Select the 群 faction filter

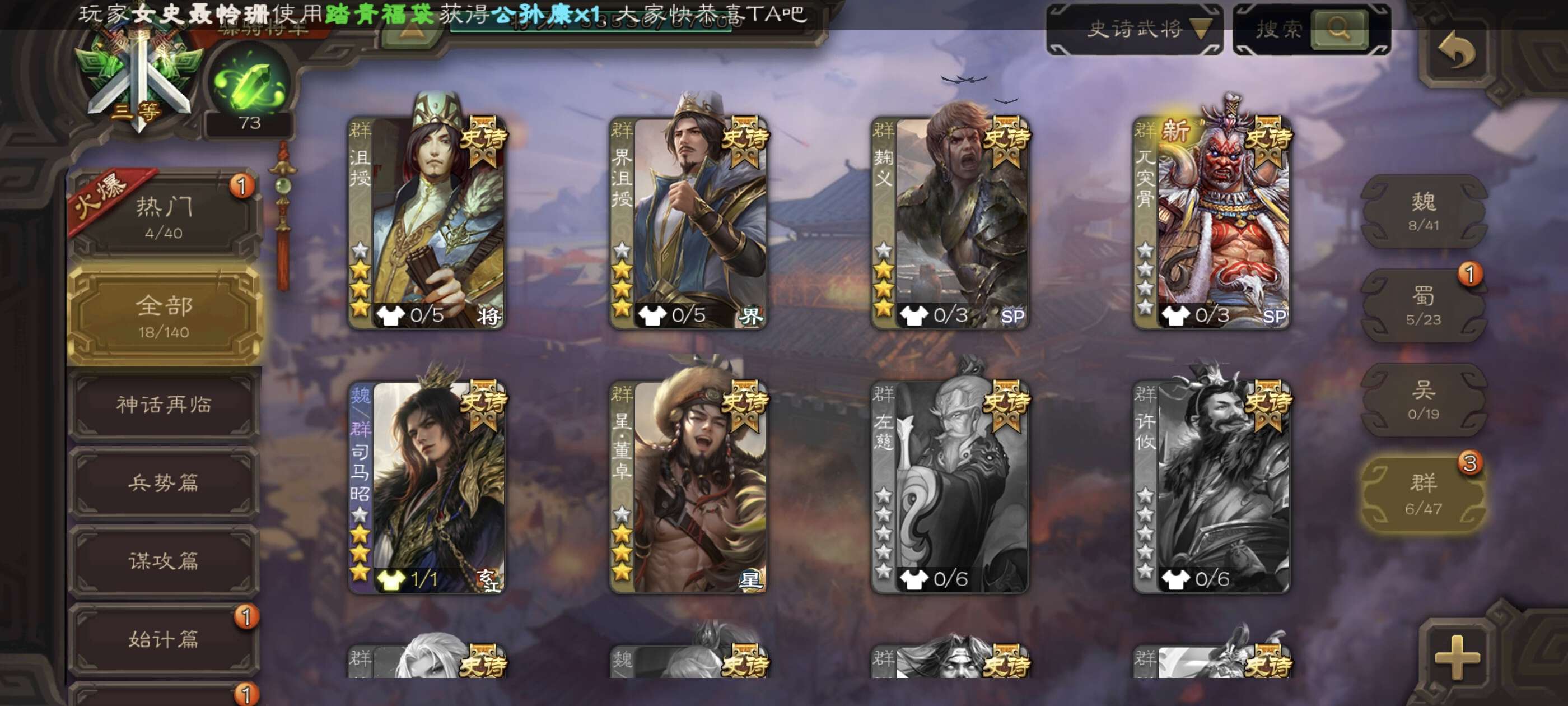tap(1423, 494)
